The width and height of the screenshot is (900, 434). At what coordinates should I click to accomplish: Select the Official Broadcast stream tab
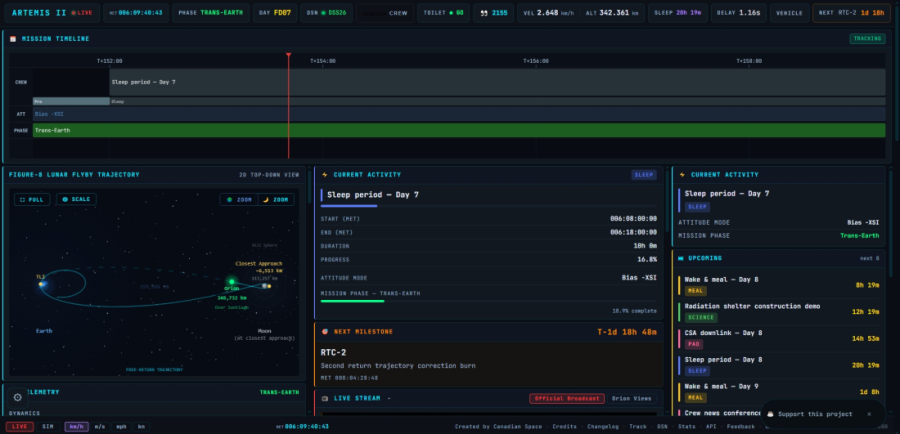(566, 398)
